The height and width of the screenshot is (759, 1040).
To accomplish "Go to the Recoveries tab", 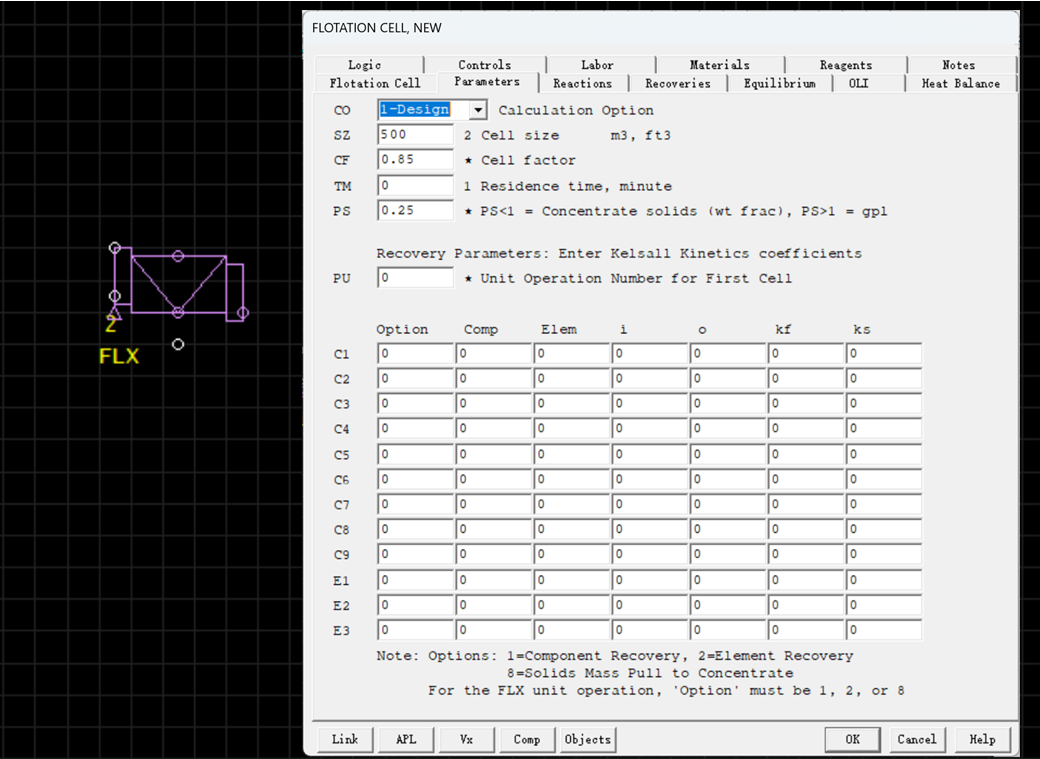I will click(x=678, y=83).
